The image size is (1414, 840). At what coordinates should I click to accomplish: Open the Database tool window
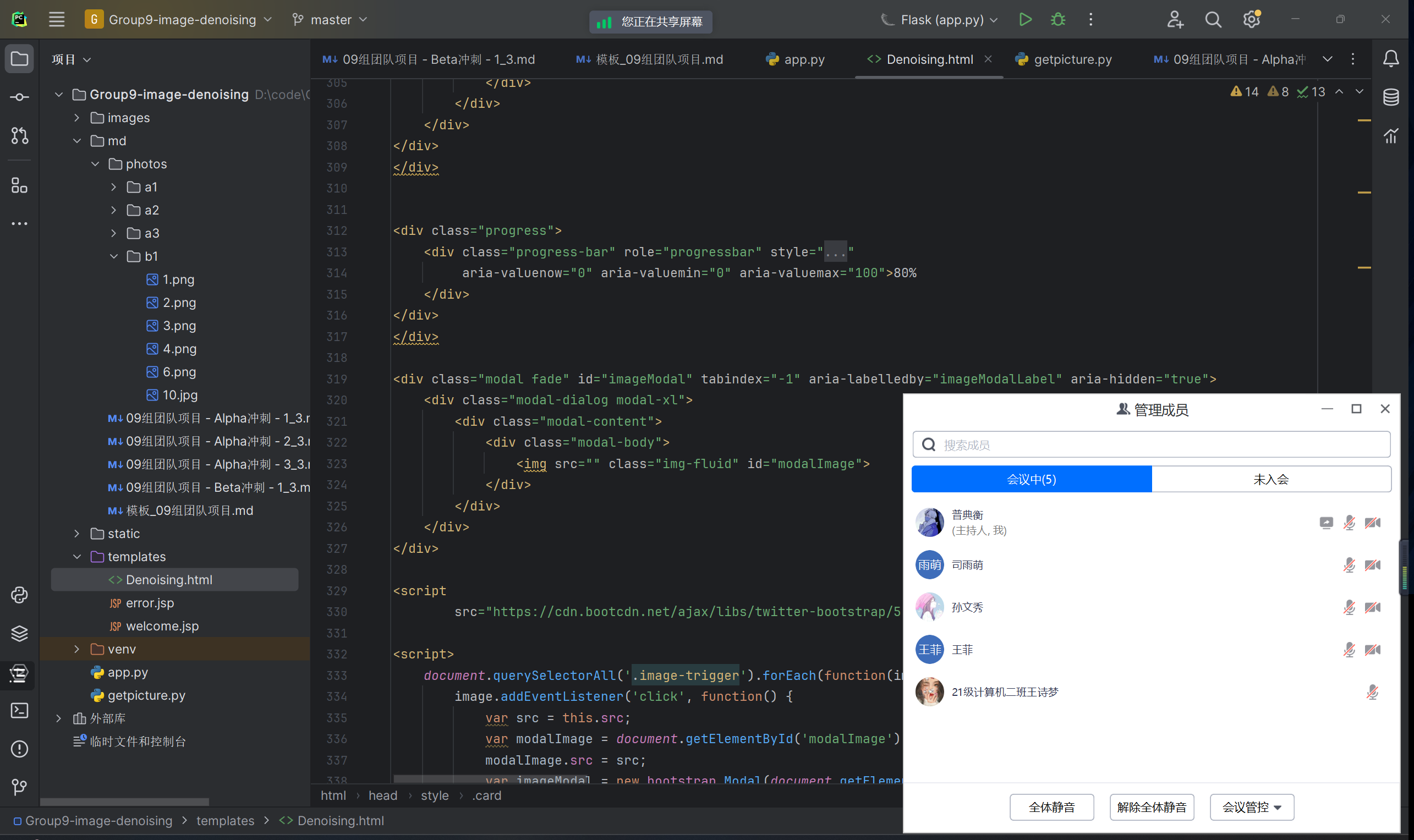[1390, 97]
